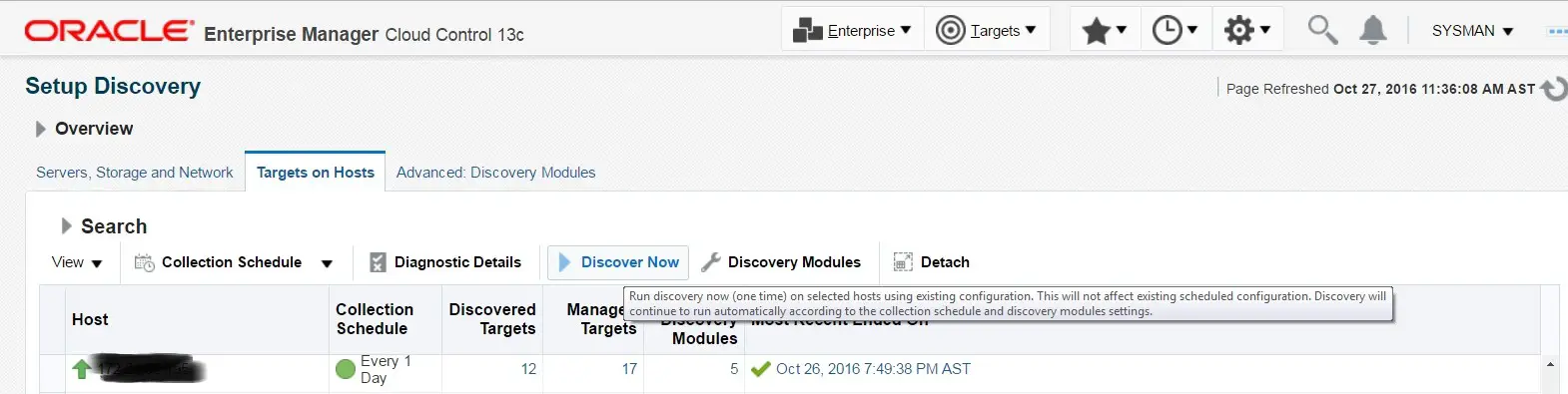Viewport: 1568px width, 394px height.
Task: Open Diagnostic Details
Action: coord(445,262)
